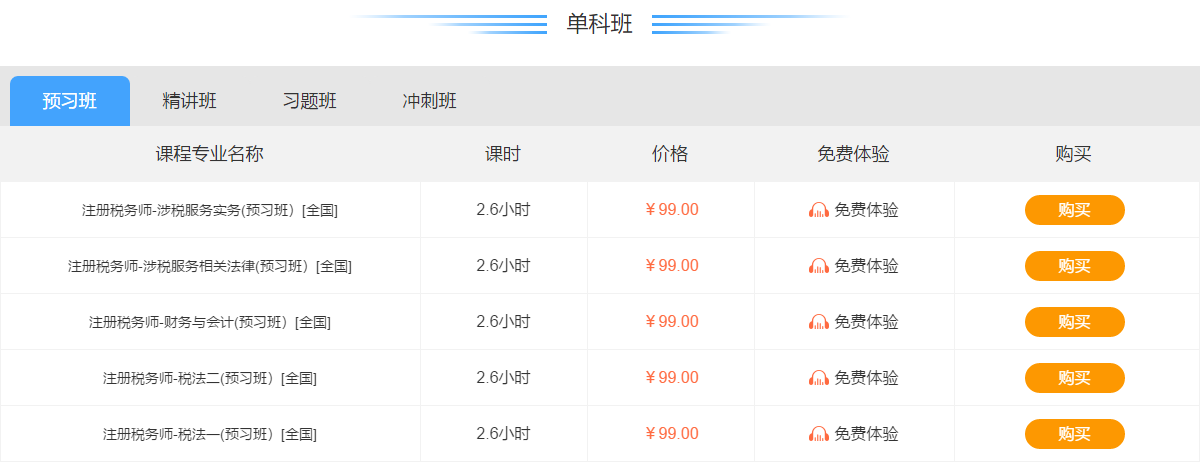Buy the 税法一(预习班) course
Viewport: 1204px width, 472px height.
click(1075, 434)
